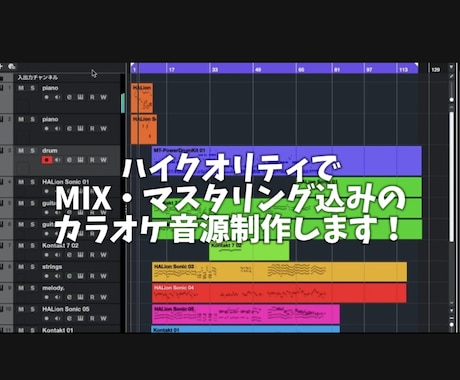Disable the red record button on drum track
Screen dimensions: 460x380
[47, 160]
